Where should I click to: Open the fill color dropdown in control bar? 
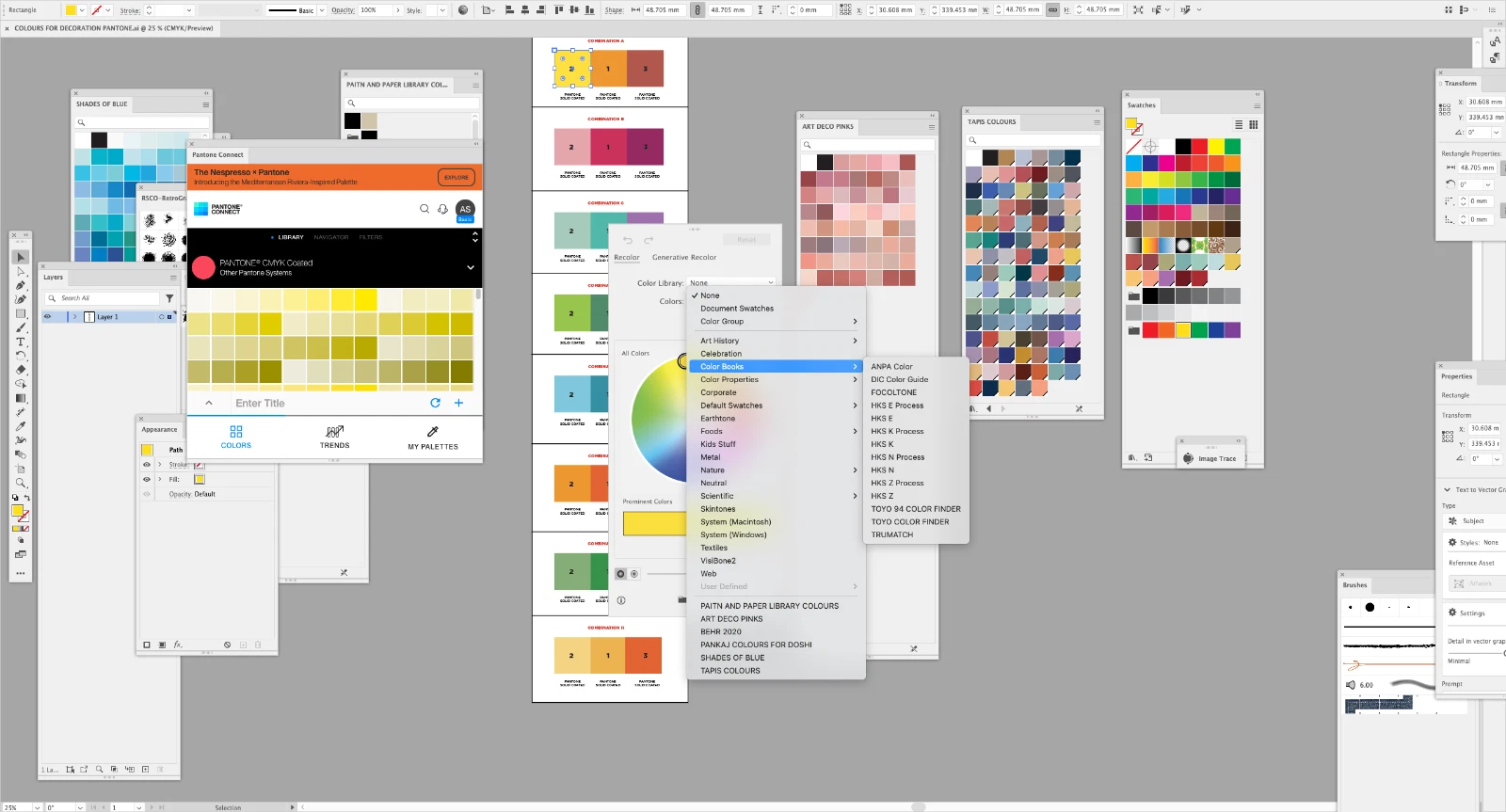coord(82,10)
